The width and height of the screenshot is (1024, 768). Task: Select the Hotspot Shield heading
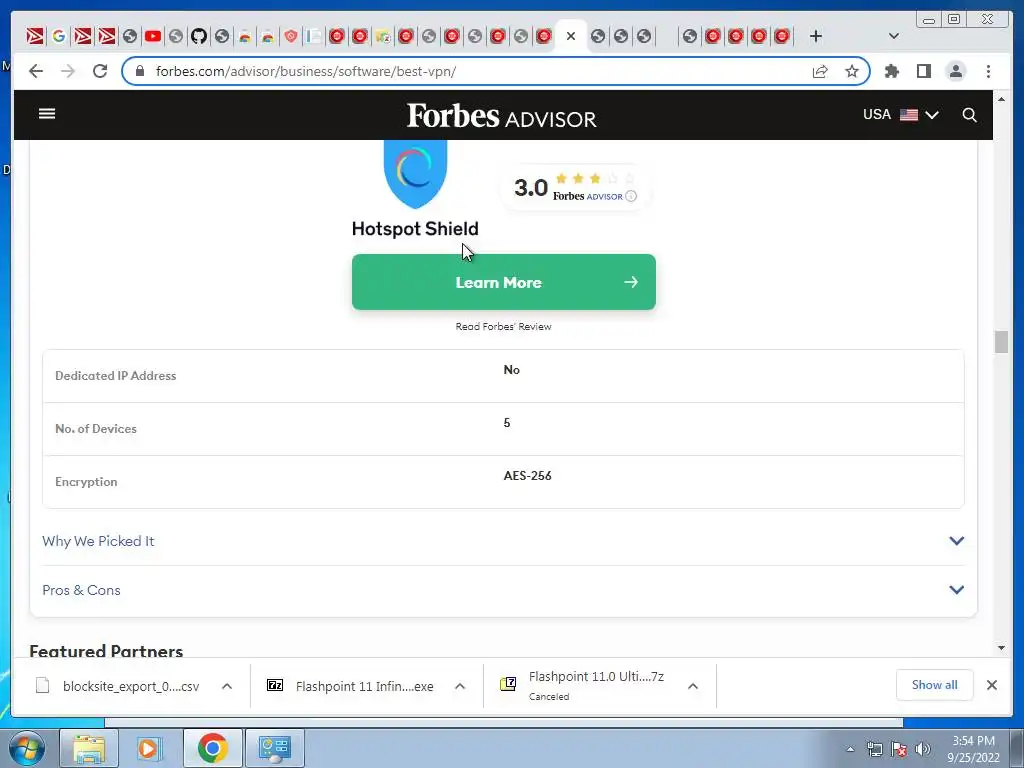(415, 229)
